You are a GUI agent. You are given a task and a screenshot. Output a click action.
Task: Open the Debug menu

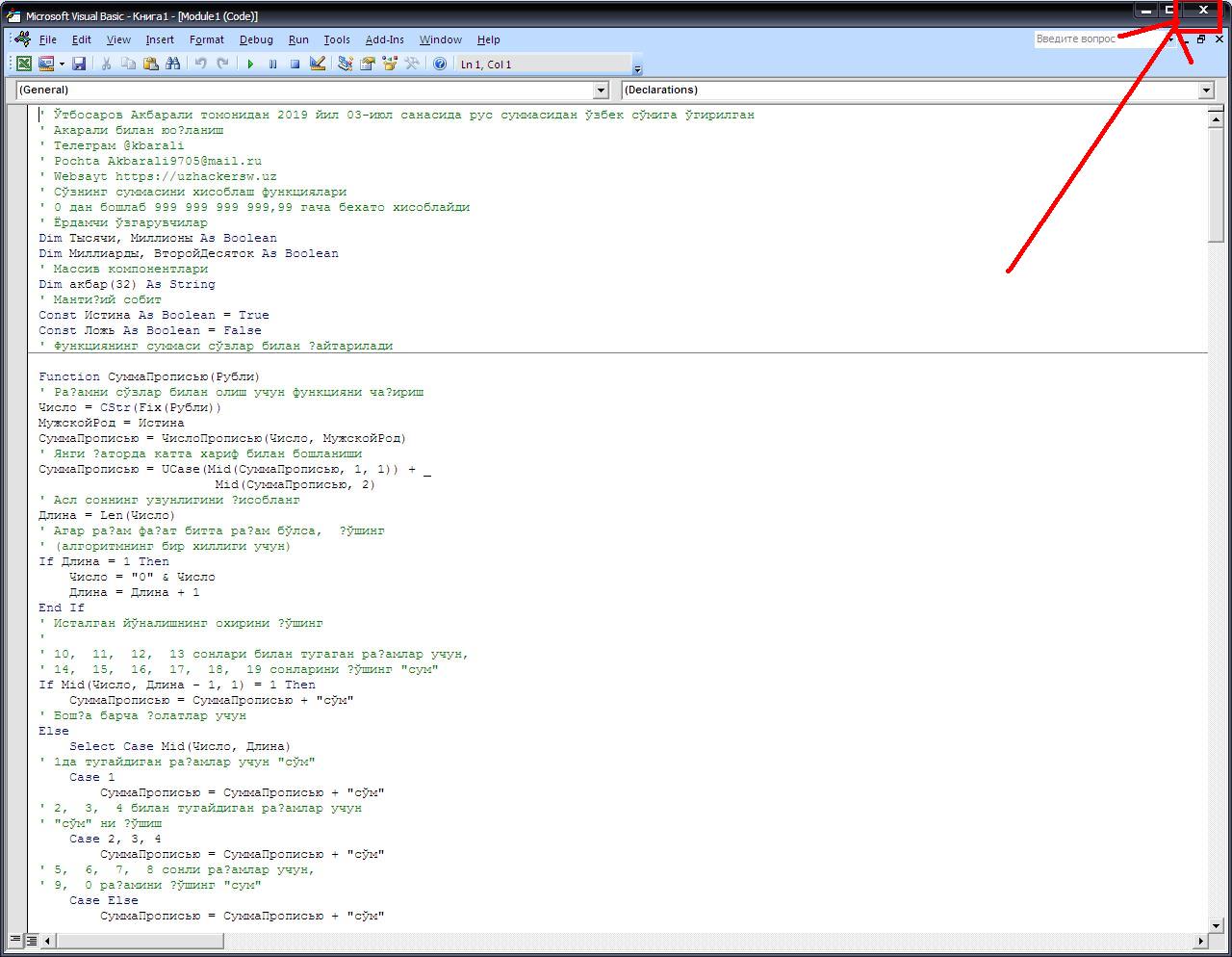(x=256, y=39)
